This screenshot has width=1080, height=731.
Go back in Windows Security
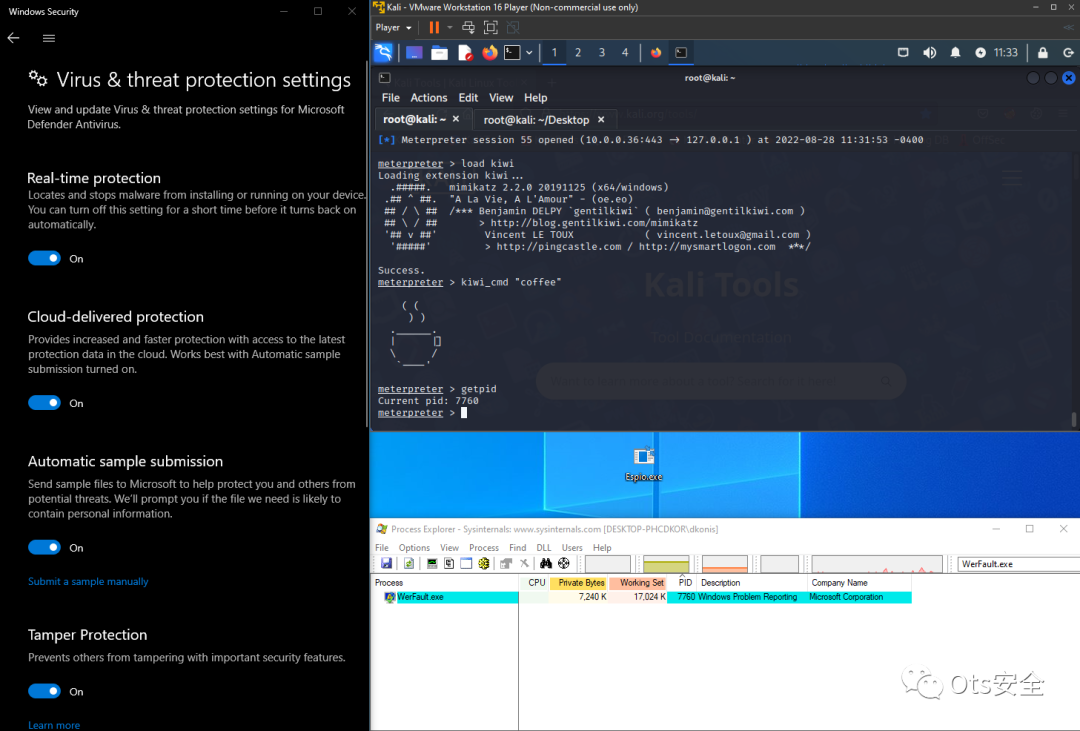pyautogui.click(x=14, y=38)
